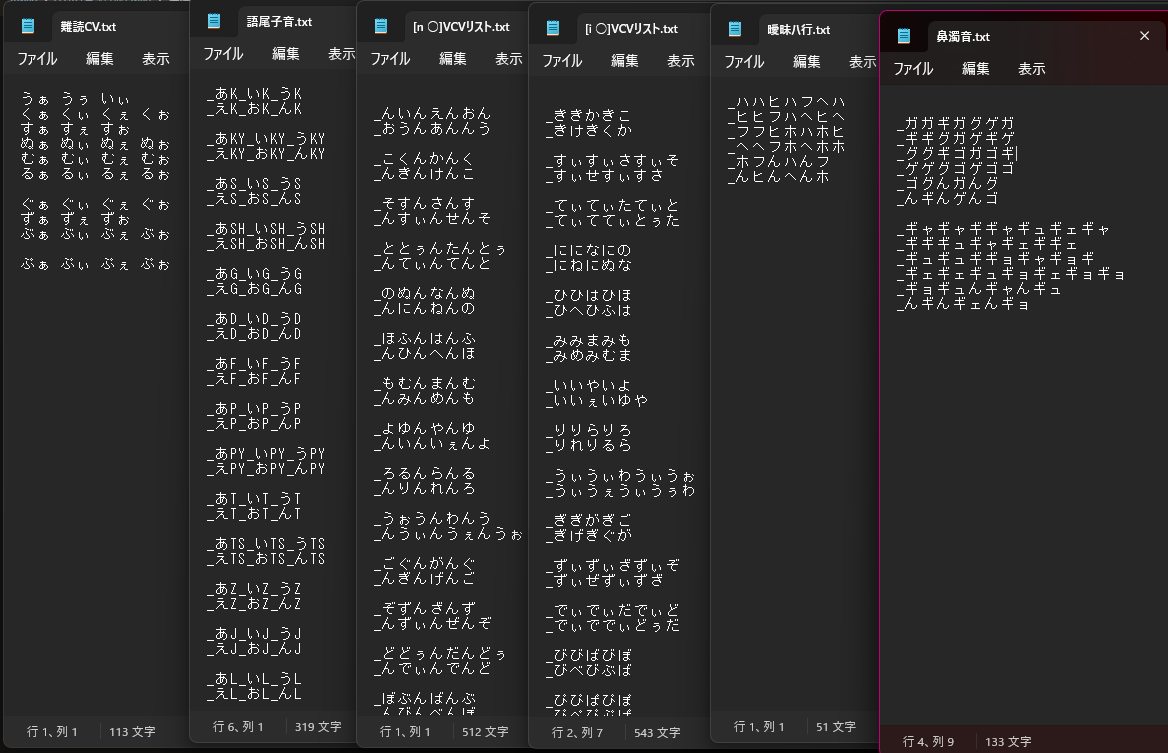Click line _えTS_おTS_んTS in 語尾子音.txt
Image resolution: width=1168 pixels, height=753 pixels.
click(x=266, y=559)
